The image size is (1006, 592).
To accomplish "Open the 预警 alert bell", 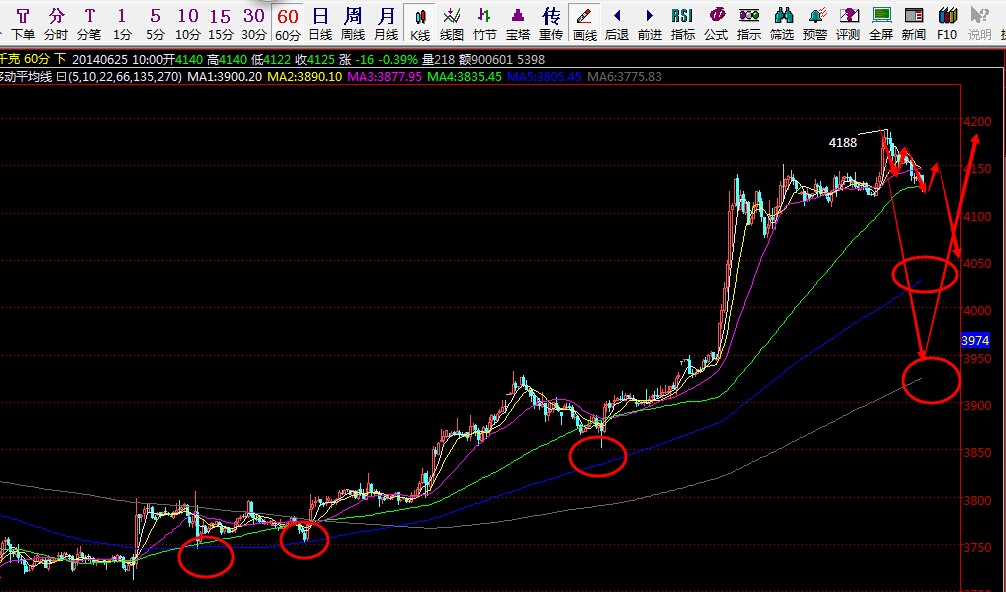I will (x=815, y=24).
